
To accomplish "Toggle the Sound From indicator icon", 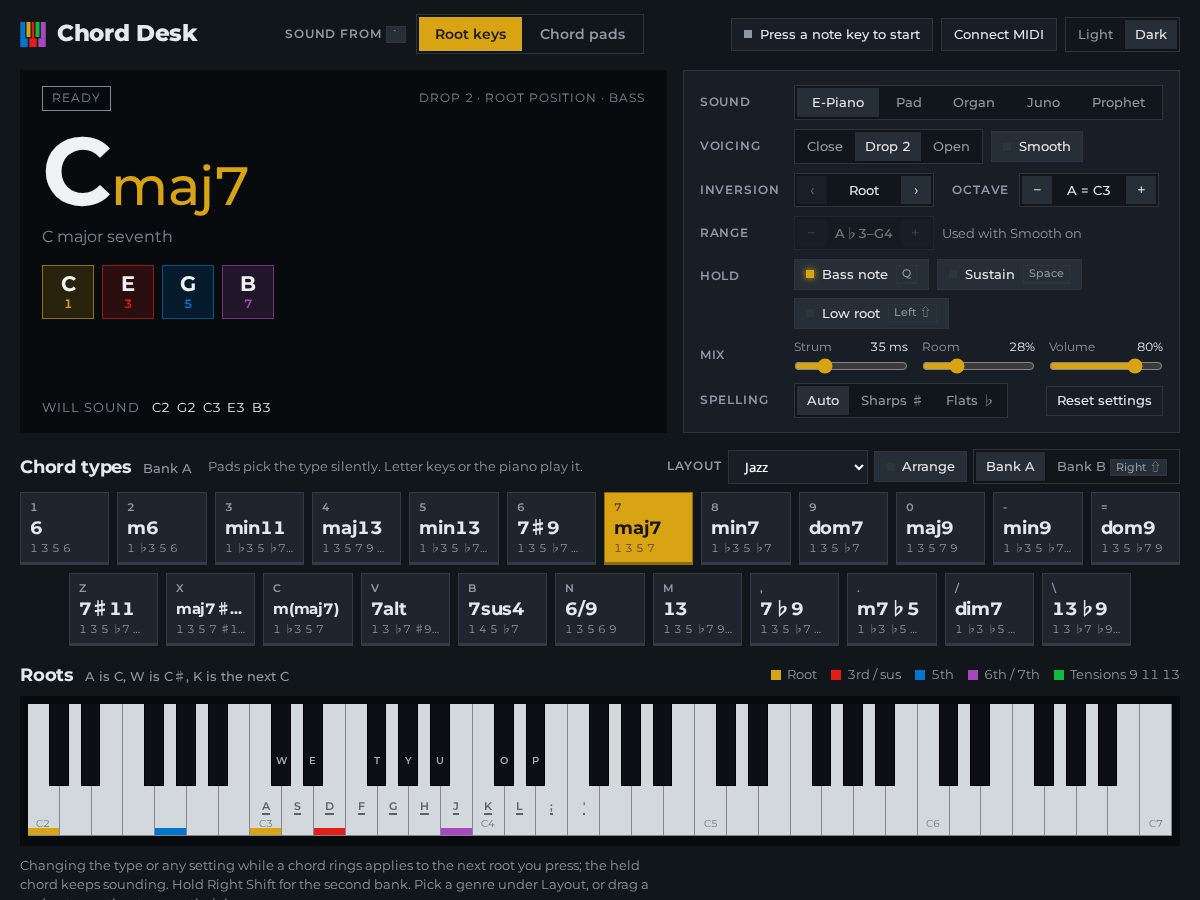I will pos(396,34).
